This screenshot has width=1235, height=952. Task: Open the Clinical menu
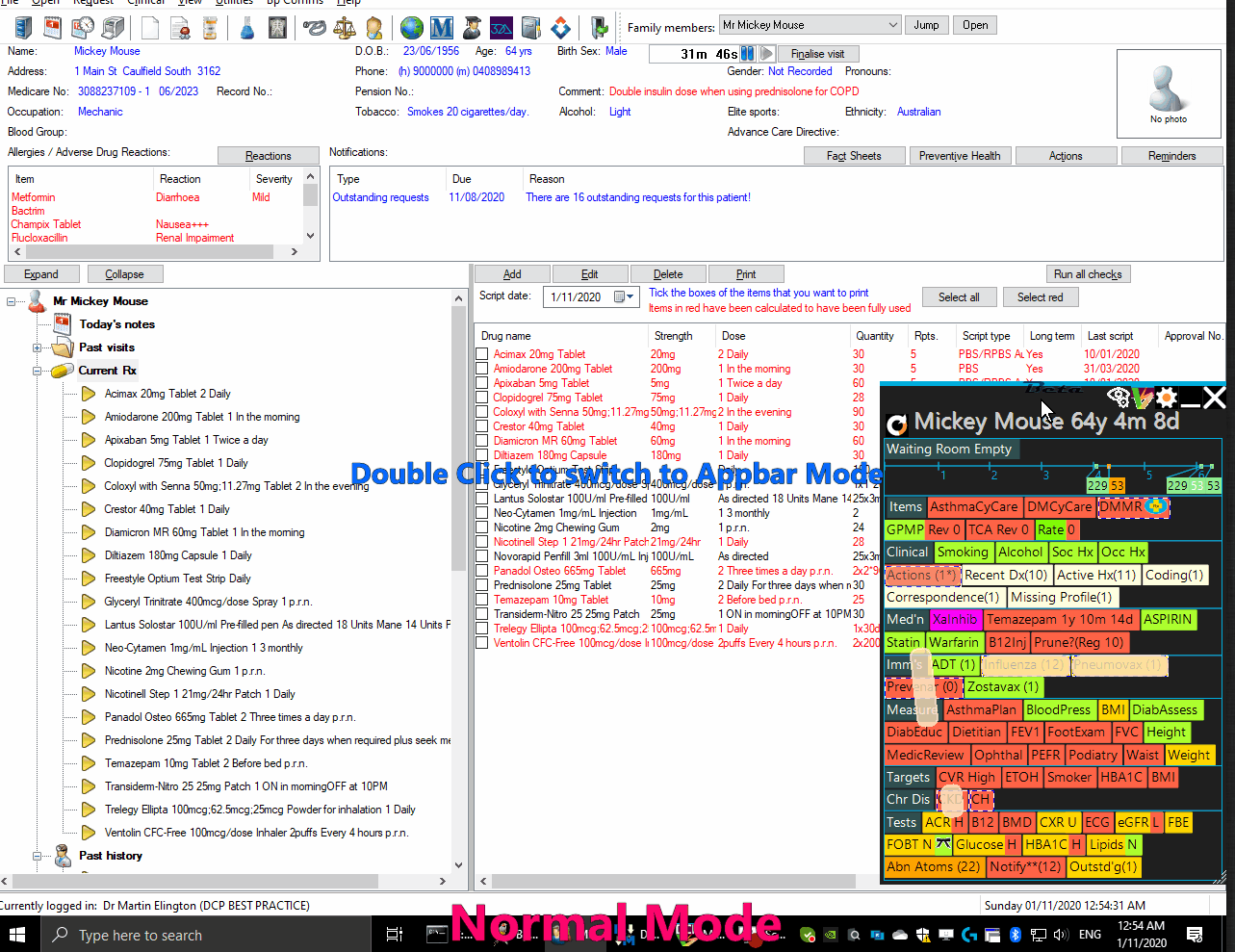146,2
